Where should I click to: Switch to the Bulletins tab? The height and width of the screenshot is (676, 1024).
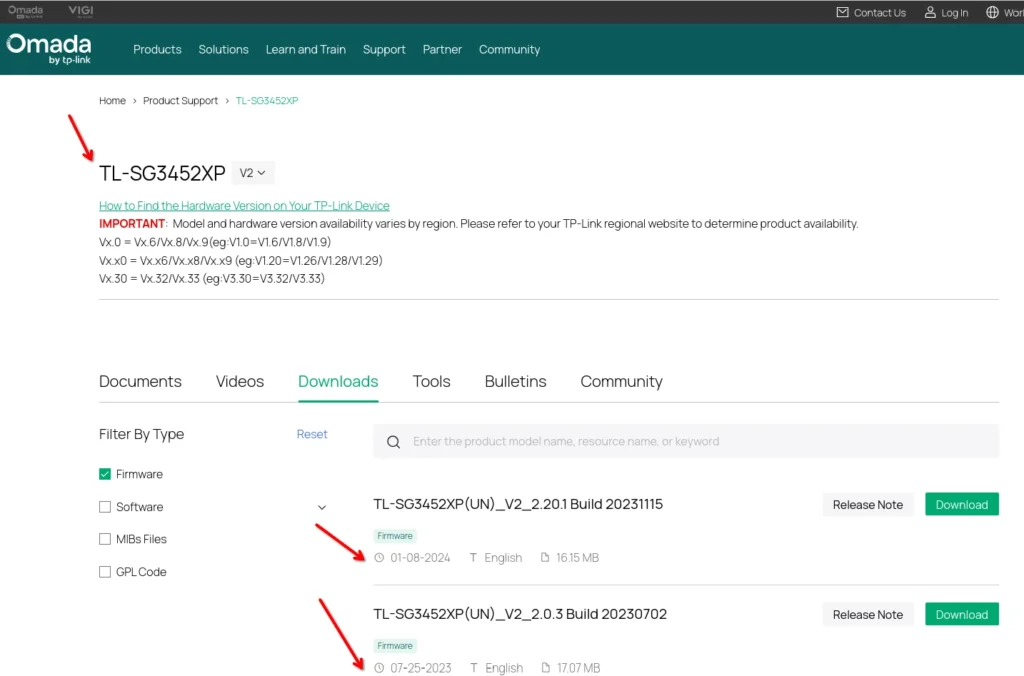(515, 381)
